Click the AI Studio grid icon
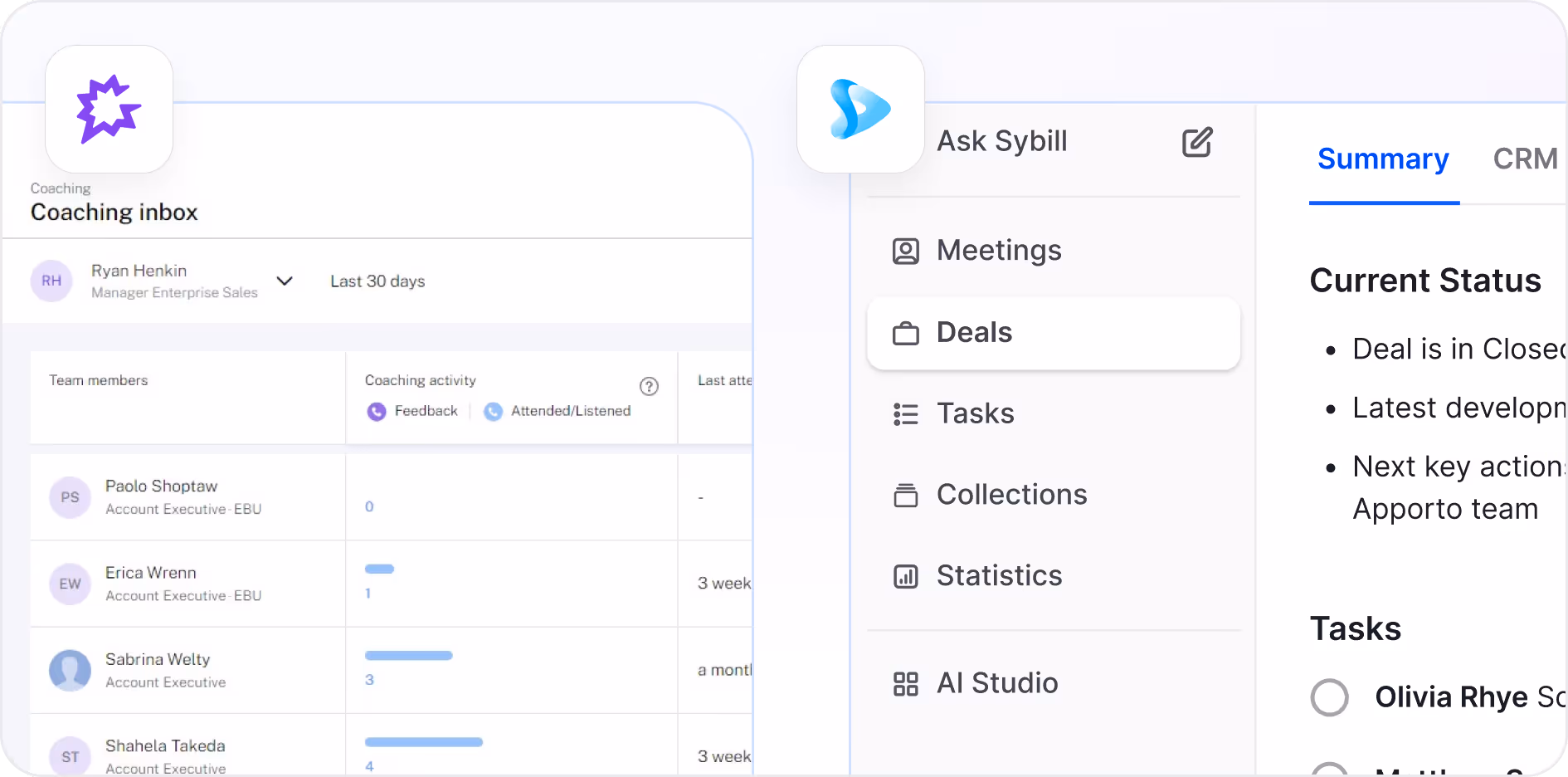The width and height of the screenshot is (1568, 777). tap(905, 684)
